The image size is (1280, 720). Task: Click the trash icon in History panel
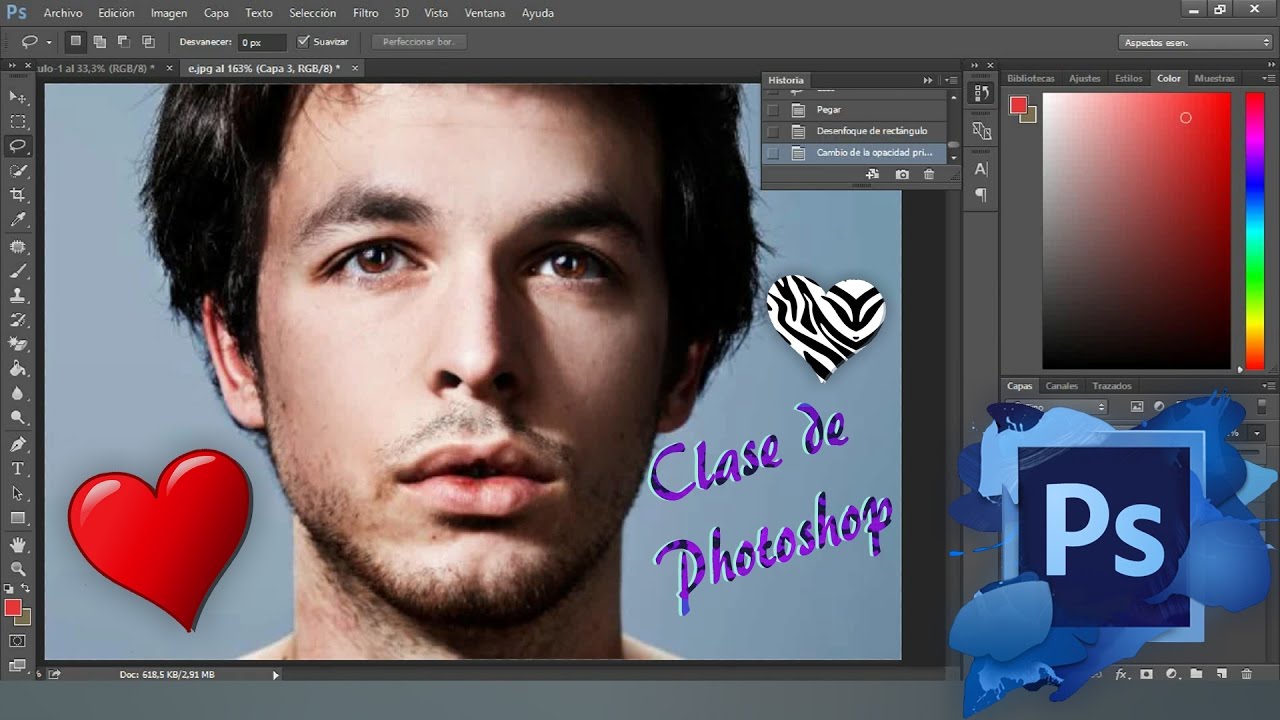point(929,174)
